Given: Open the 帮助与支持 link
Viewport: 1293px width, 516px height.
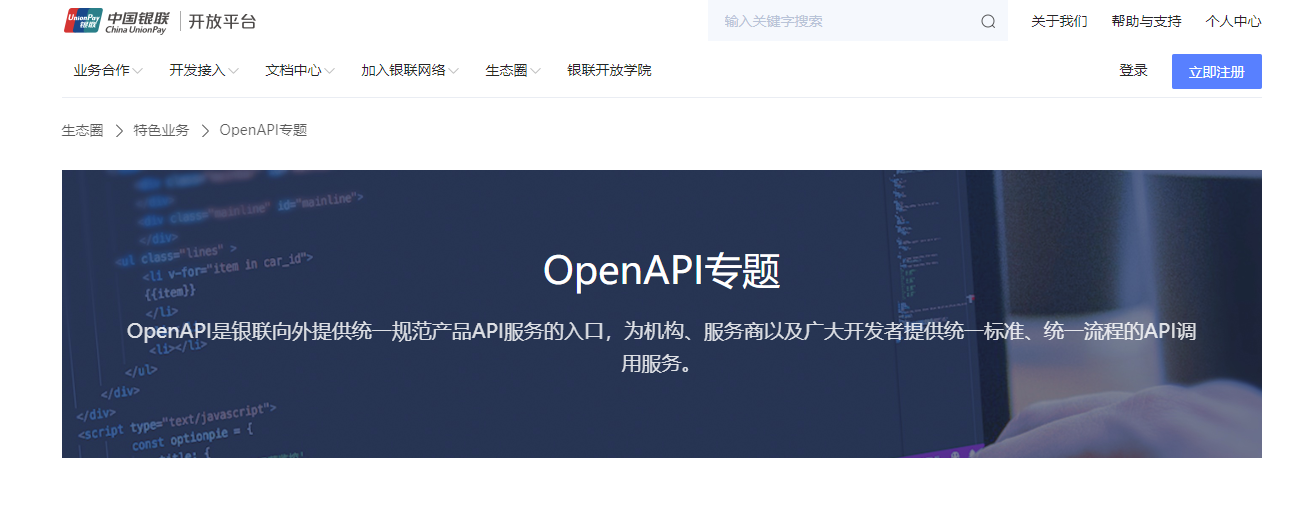Looking at the screenshot, I should point(1146,21).
